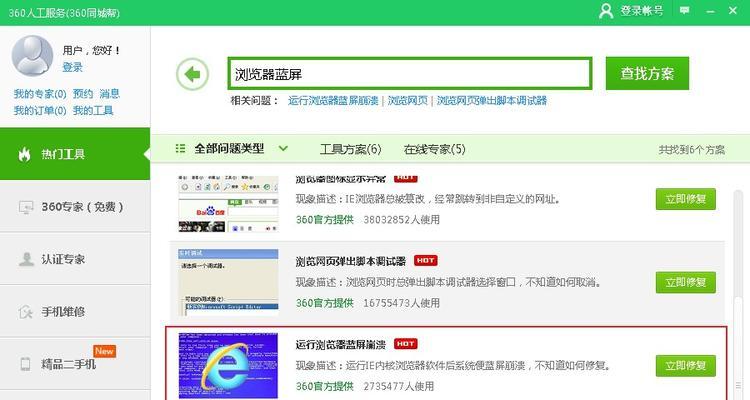This screenshot has width=750, height=400.
Task: Open the Baidu browser screenshot thumbnail
Action: tap(228, 203)
